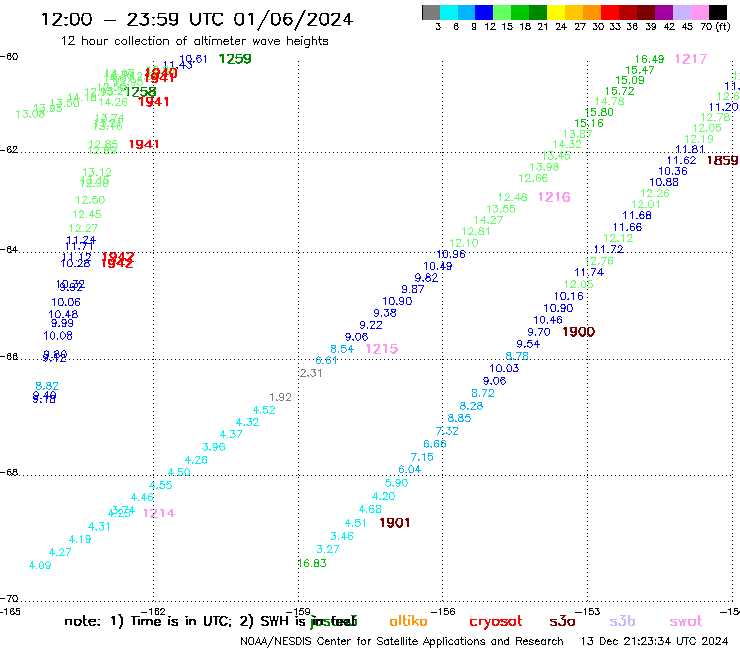Viewport: 740px width, 650px height.
Task: Click the wave height value '11.62'
Action: coord(681,160)
